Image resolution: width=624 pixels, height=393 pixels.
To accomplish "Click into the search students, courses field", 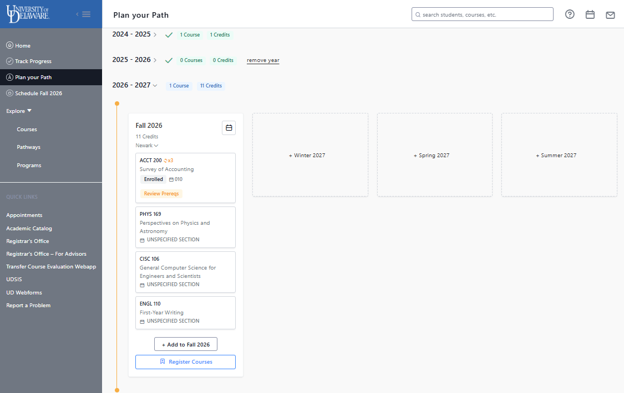I will 482,14.
